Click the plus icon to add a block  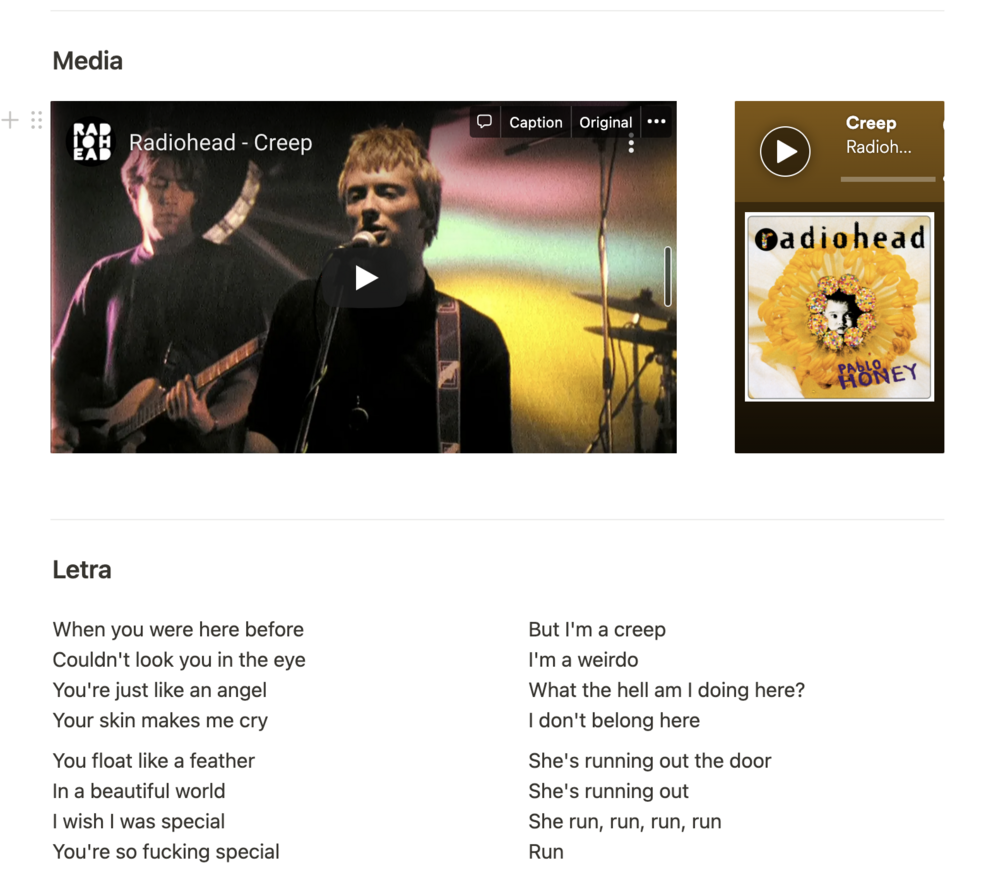pos(10,120)
